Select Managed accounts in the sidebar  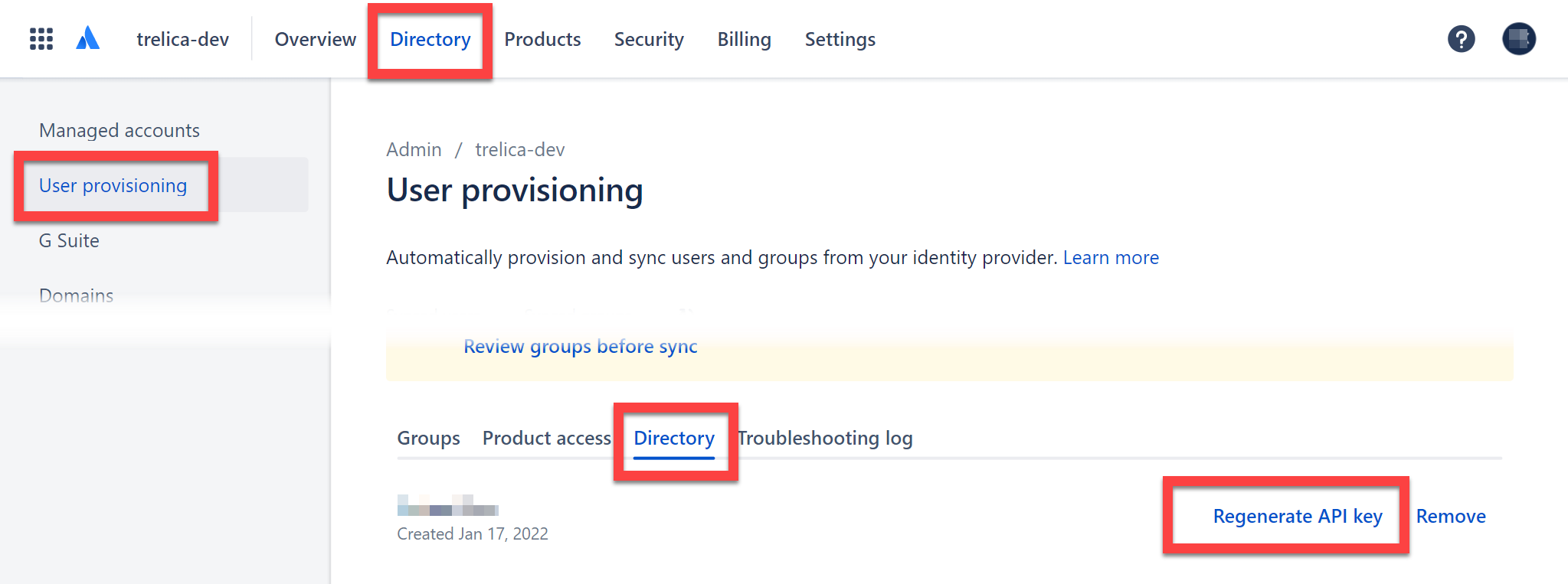119,130
